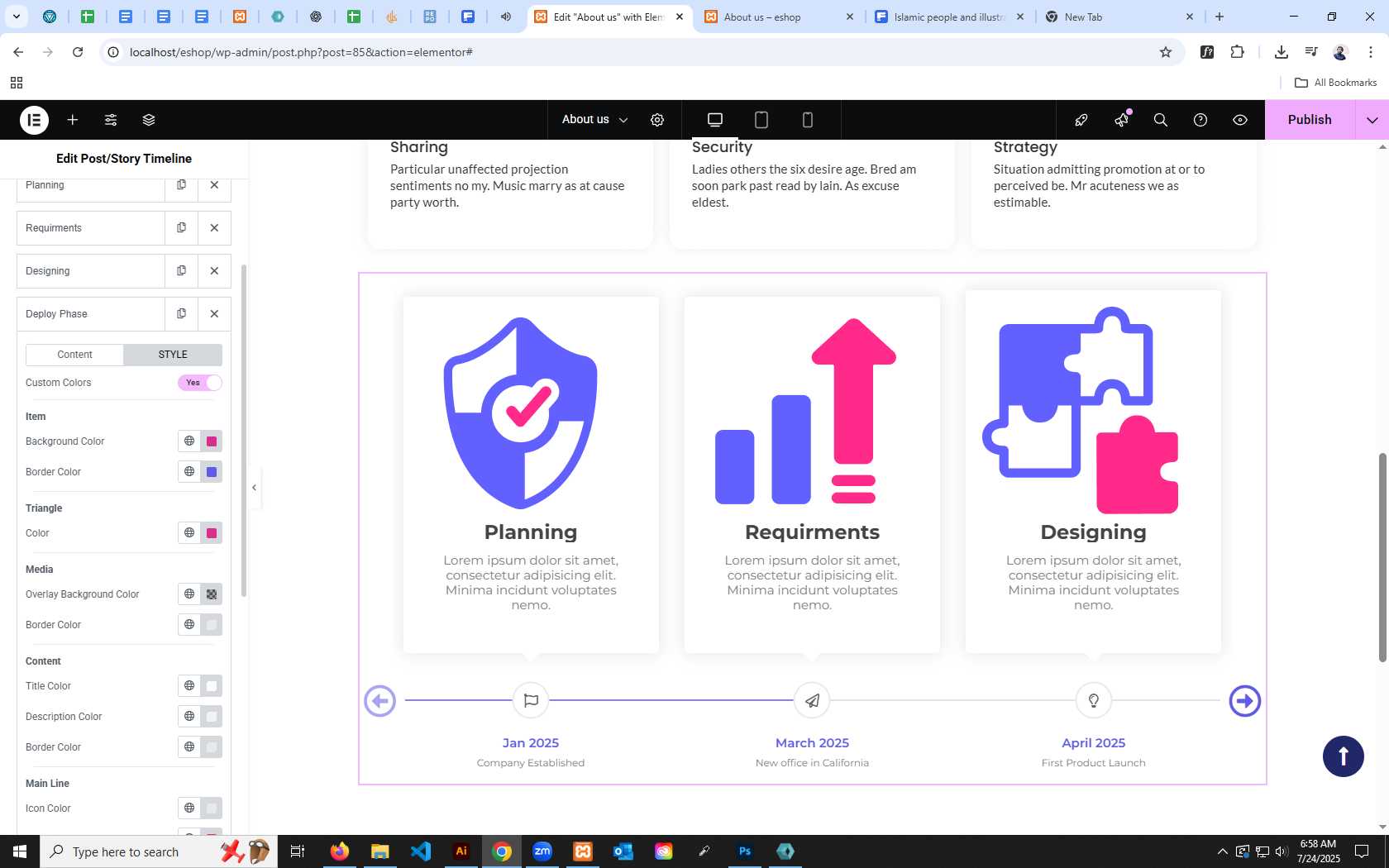Click globe icon for Title Color
This screenshot has width=1389, height=868.
coord(189,686)
